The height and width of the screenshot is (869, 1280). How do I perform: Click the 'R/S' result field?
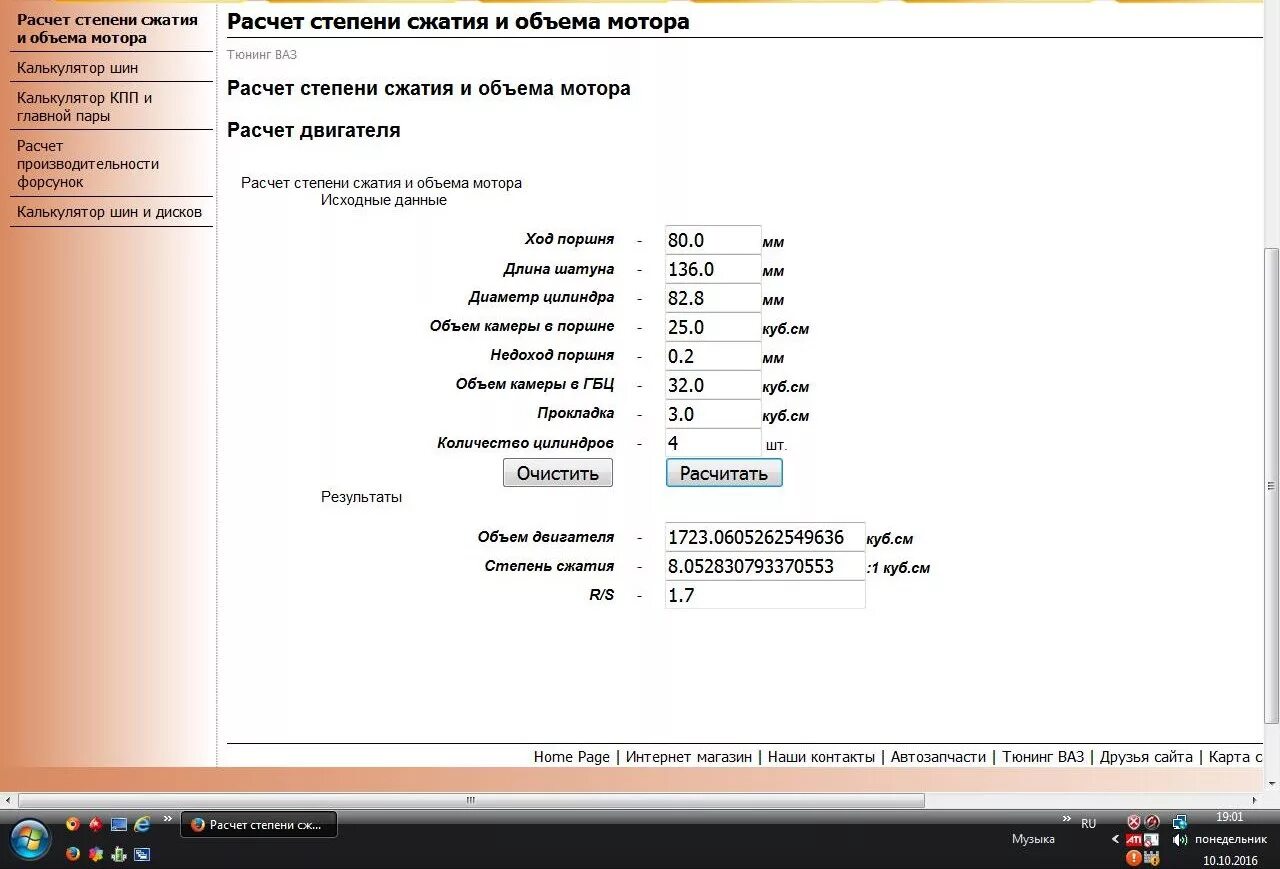point(765,595)
